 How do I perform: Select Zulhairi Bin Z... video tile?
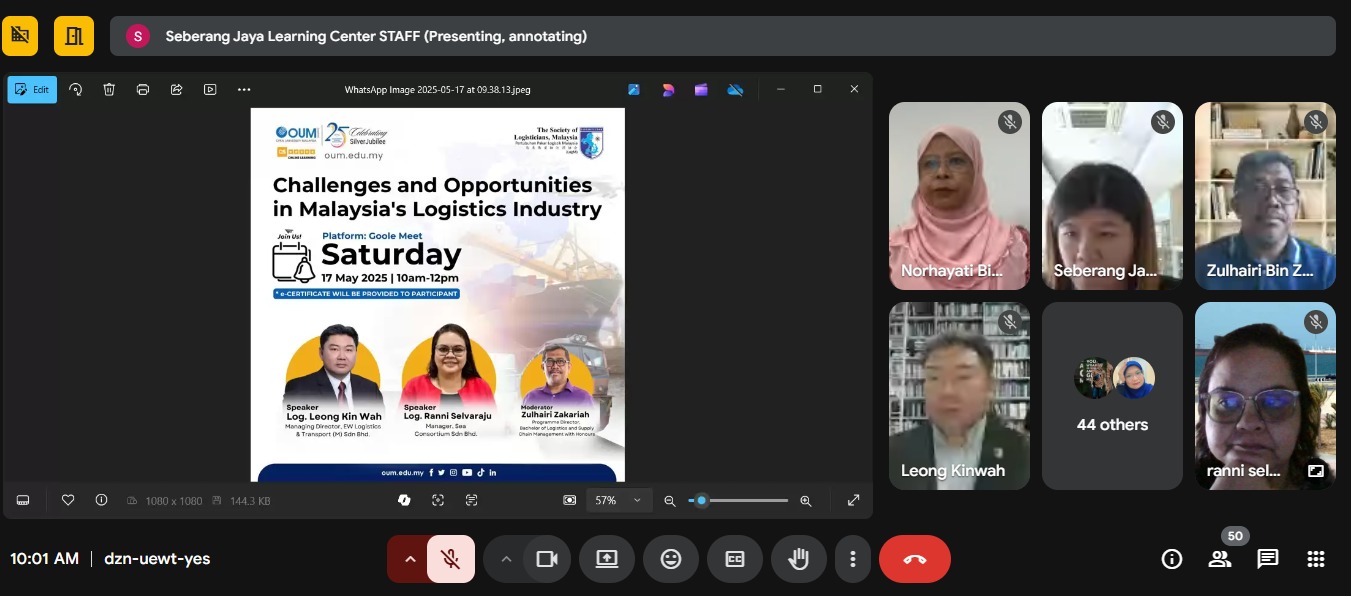[1265, 196]
